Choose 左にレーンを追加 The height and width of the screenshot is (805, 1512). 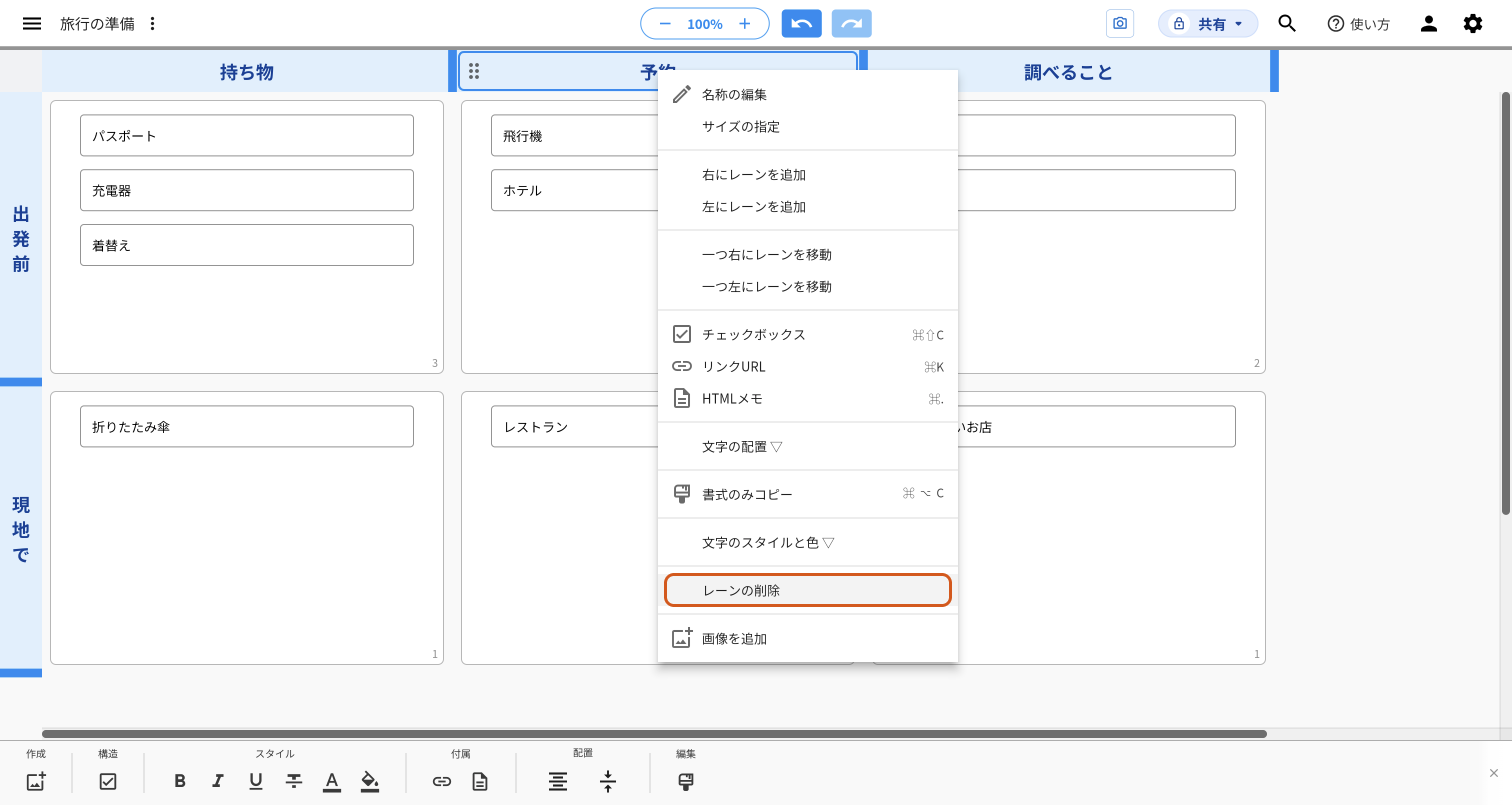click(808, 206)
